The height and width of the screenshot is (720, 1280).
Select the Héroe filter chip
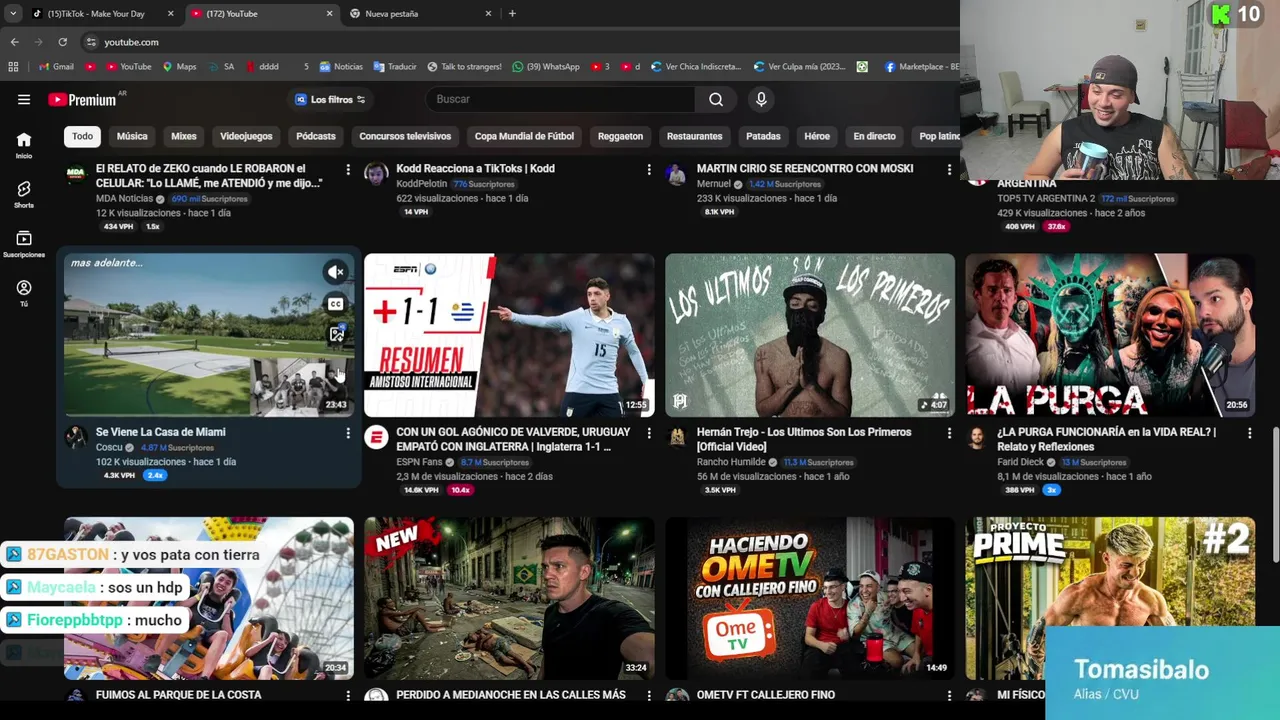(817, 136)
